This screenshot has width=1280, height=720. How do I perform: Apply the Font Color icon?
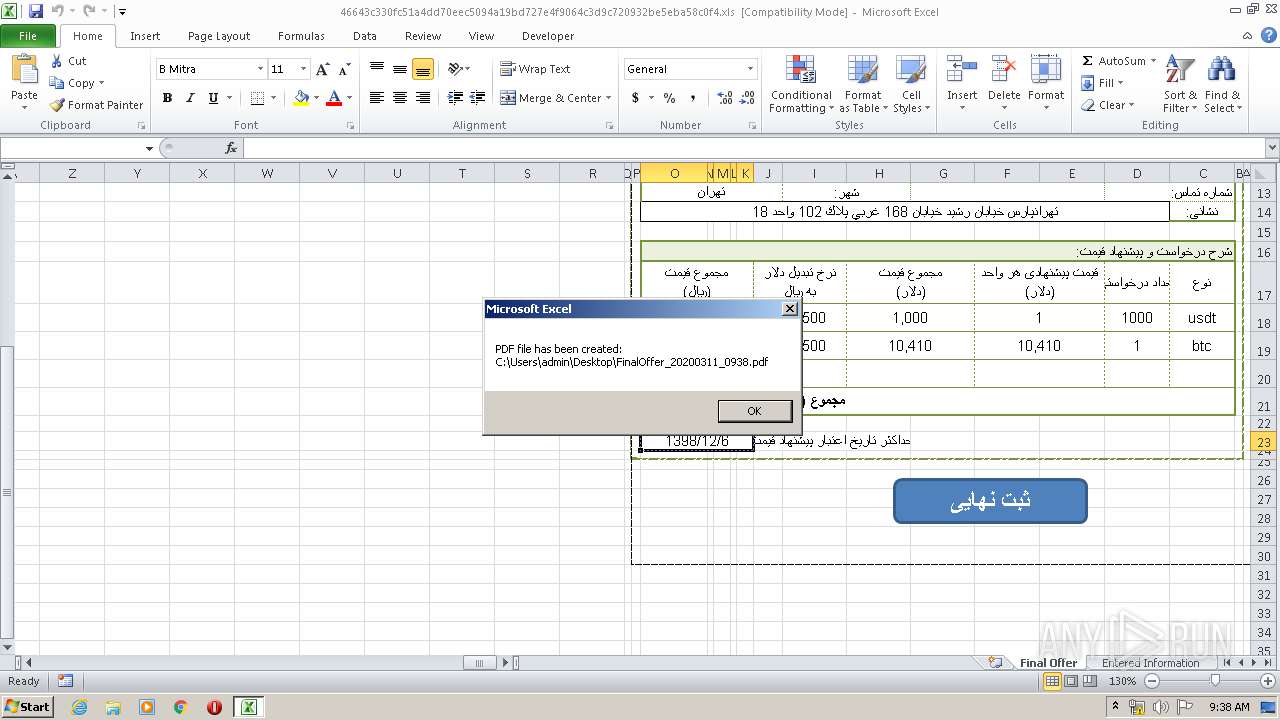334,98
